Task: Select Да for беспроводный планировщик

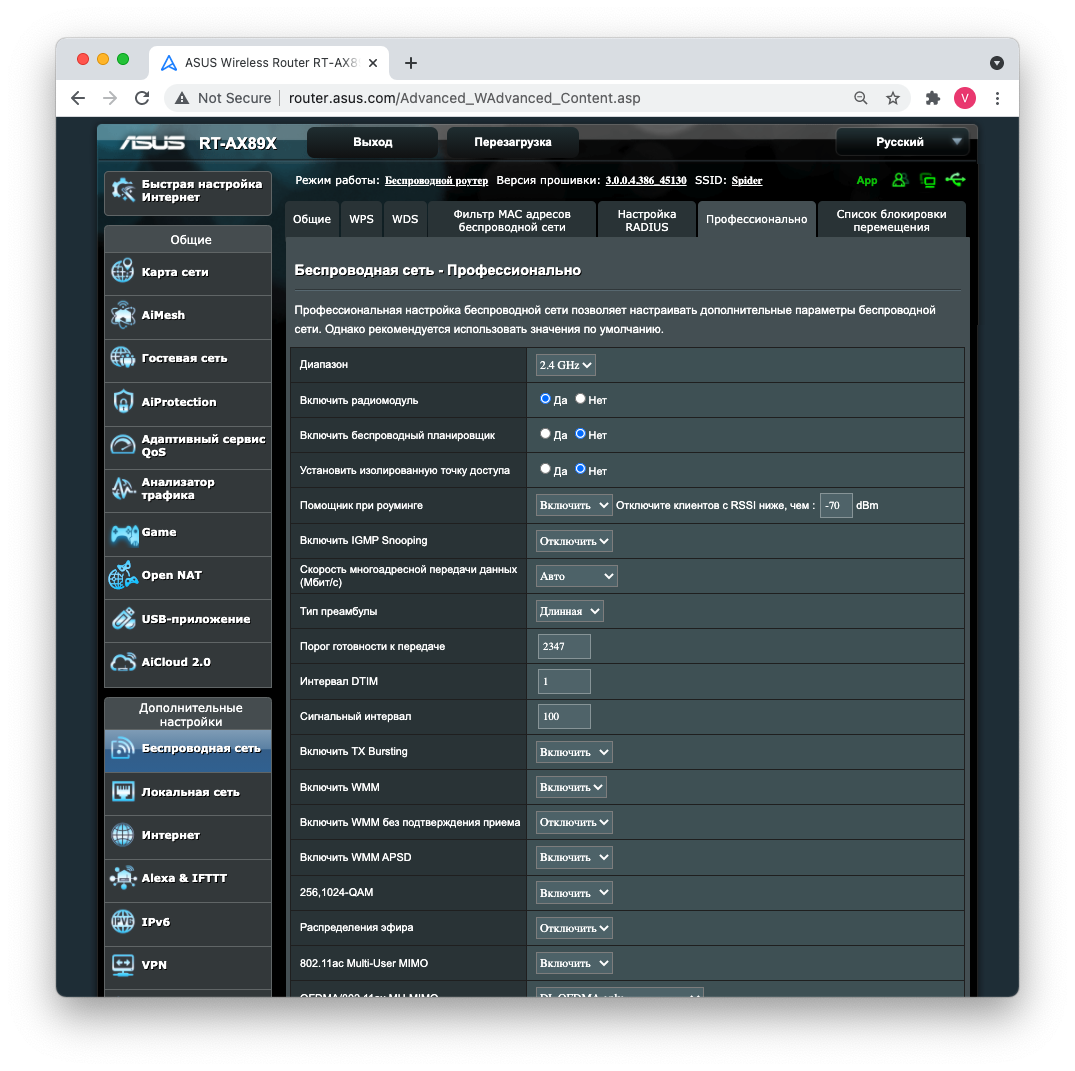Action: 545,433
